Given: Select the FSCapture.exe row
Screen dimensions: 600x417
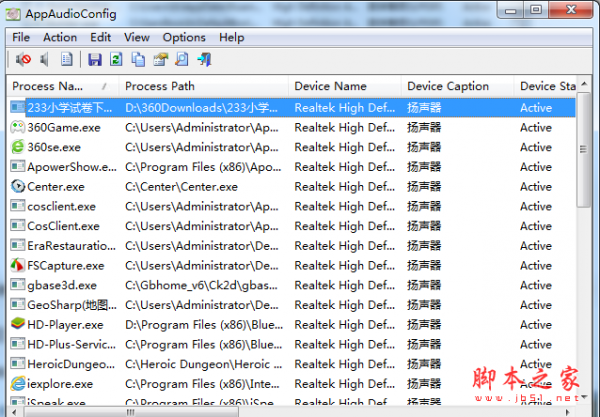Looking at the screenshot, I should coord(292,266).
